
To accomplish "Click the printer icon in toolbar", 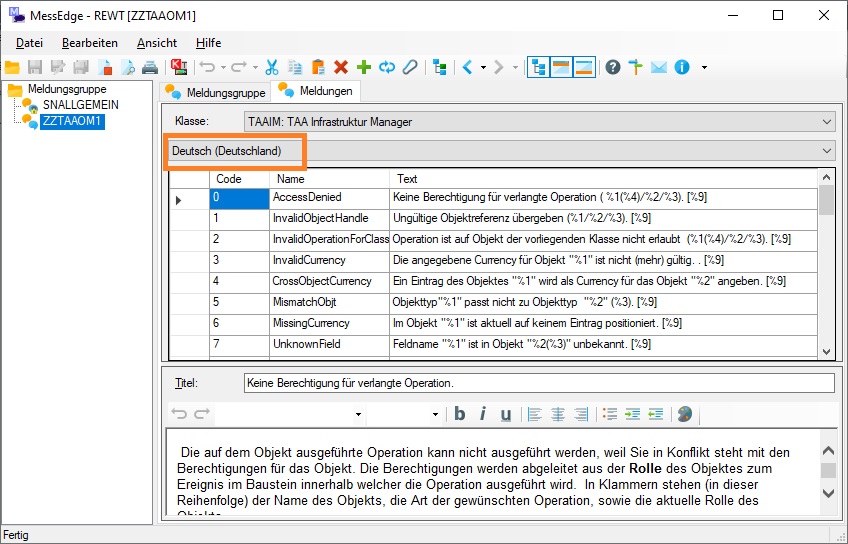I will 149,67.
